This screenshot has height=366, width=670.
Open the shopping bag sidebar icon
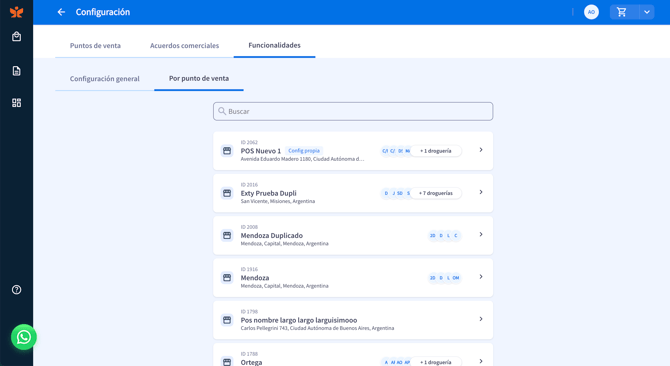point(16,37)
